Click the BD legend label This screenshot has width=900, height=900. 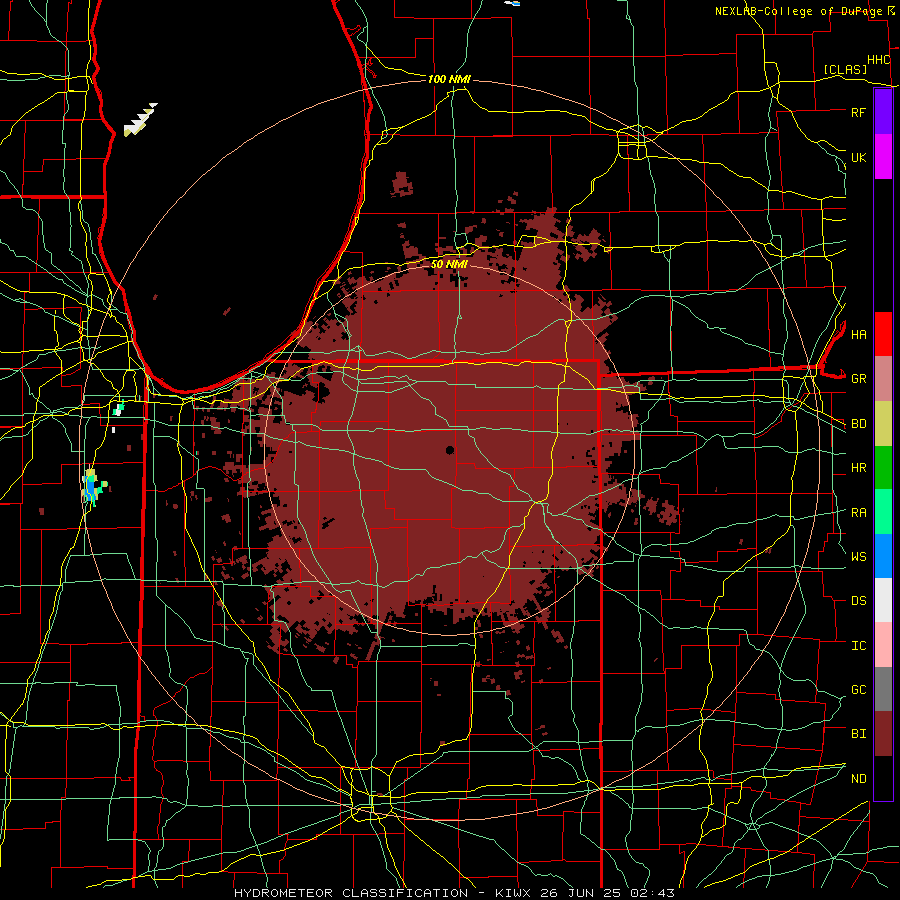click(x=858, y=424)
